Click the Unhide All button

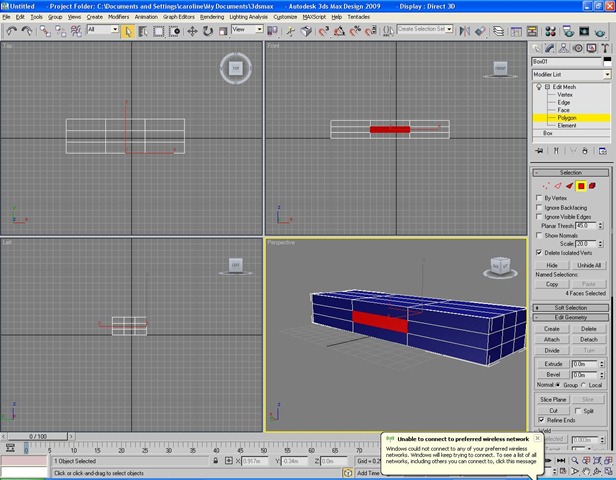[589, 265]
